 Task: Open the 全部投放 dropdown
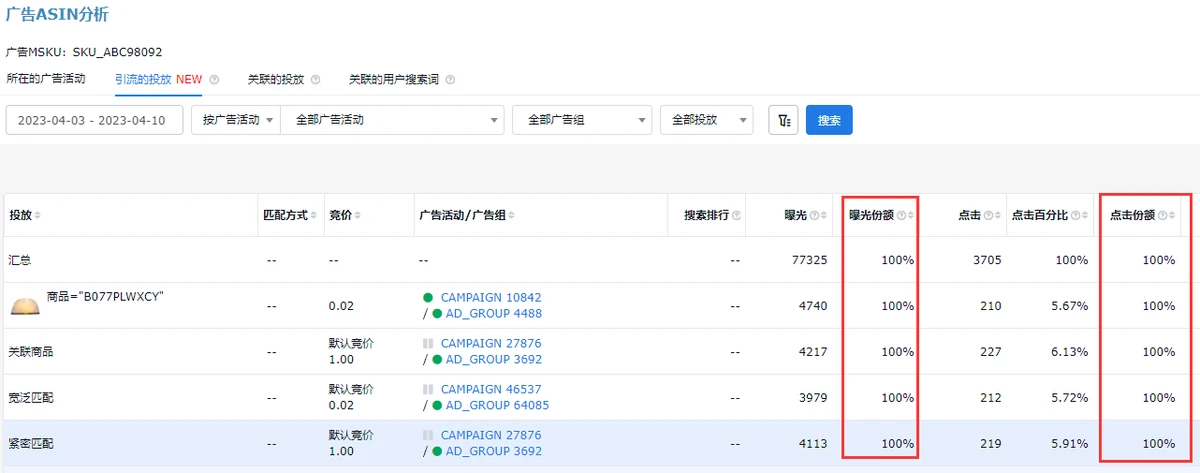click(706, 120)
